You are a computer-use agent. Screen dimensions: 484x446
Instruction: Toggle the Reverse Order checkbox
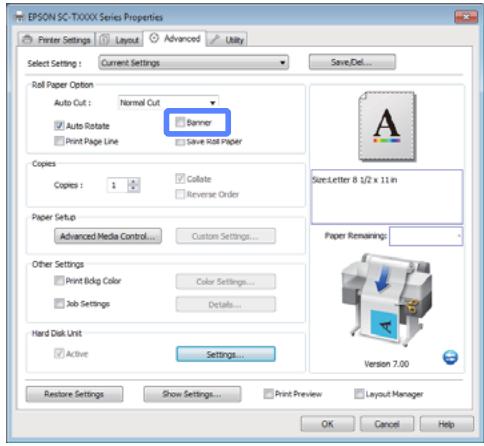pos(180,194)
